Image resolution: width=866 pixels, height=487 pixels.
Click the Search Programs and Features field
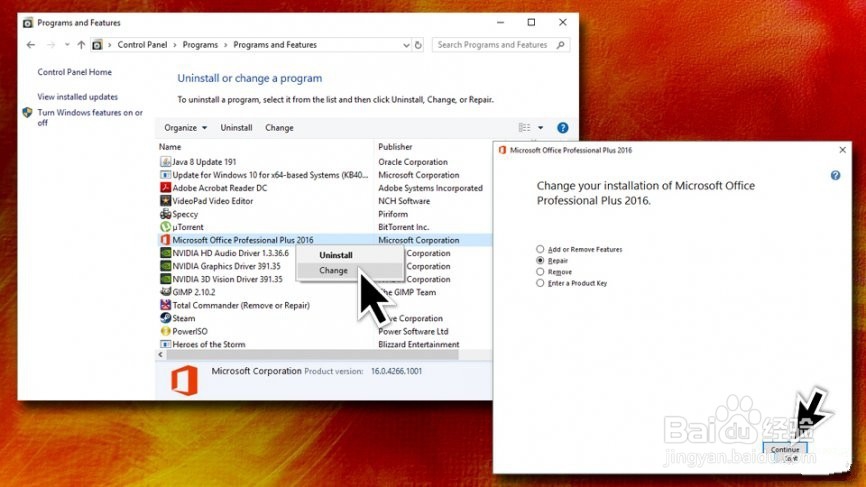click(x=501, y=45)
